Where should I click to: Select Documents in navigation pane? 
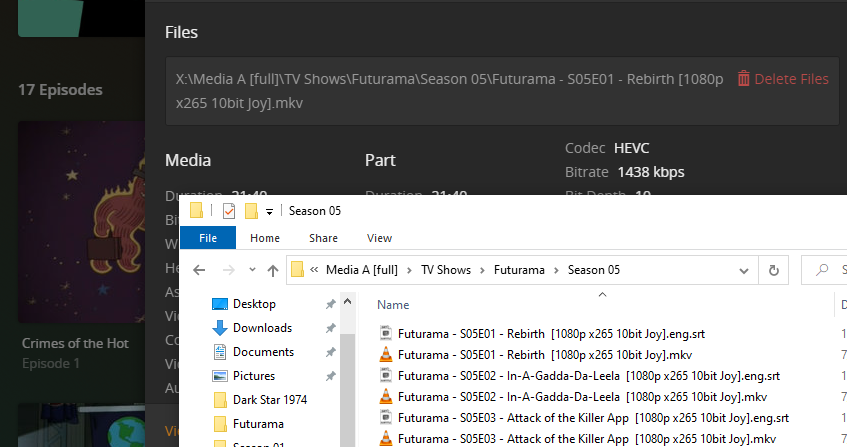263,352
